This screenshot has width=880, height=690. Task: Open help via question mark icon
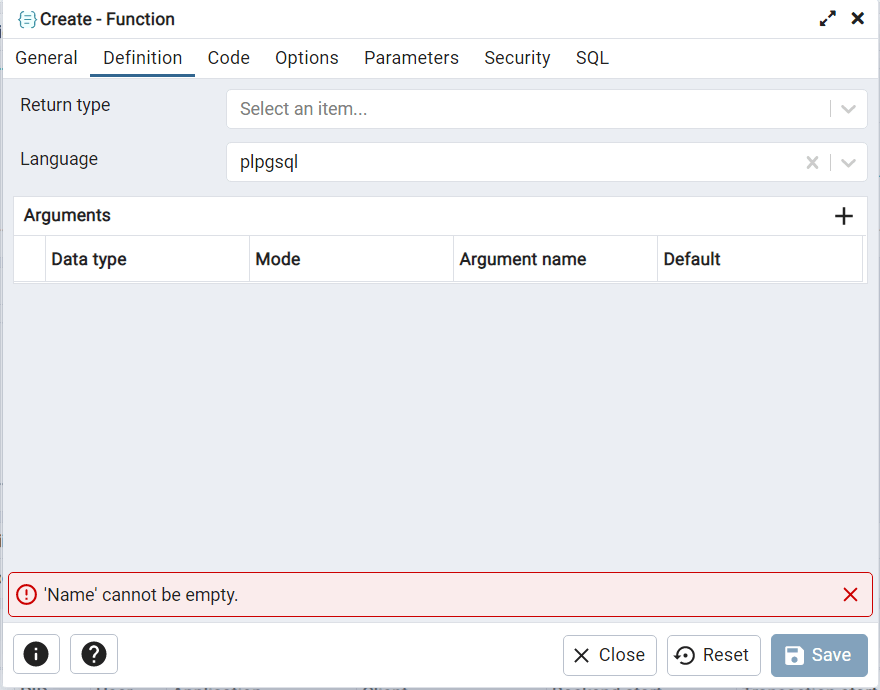94,654
